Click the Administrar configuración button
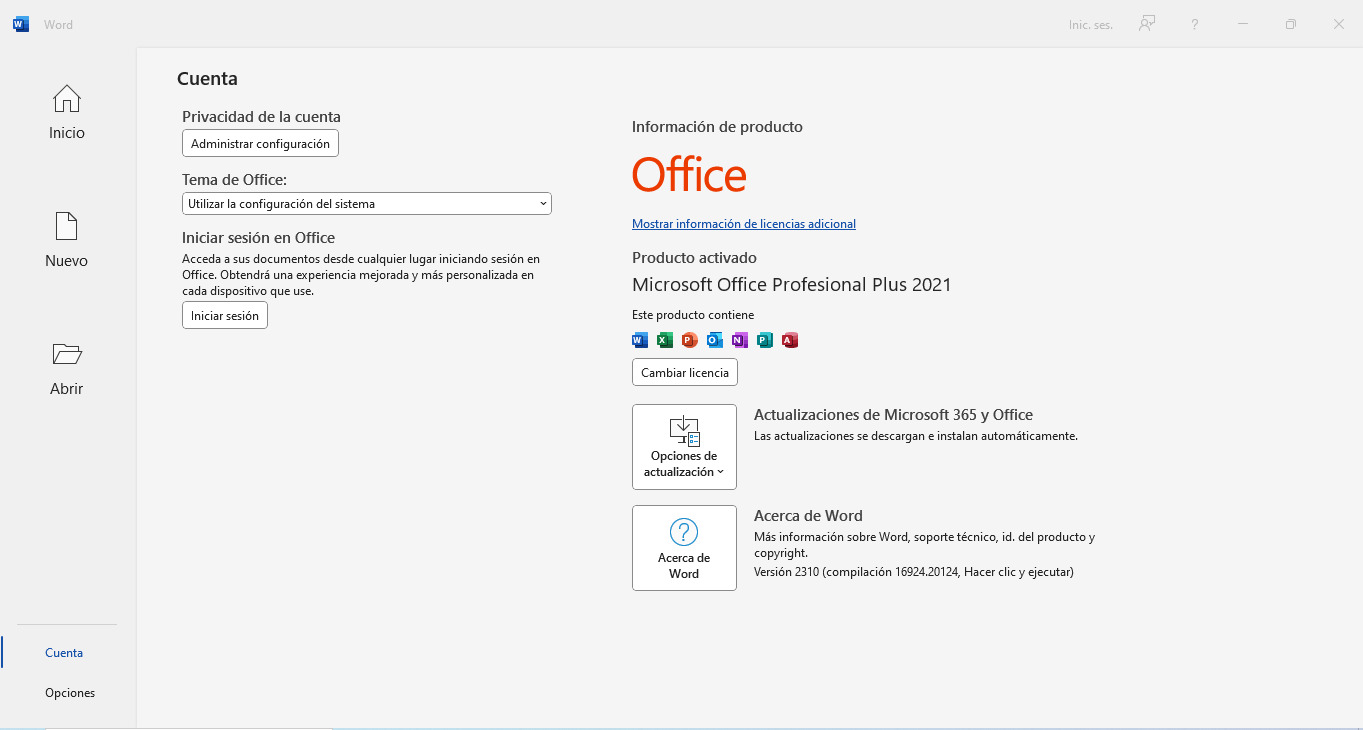Image resolution: width=1363 pixels, height=730 pixels. [260, 143]
